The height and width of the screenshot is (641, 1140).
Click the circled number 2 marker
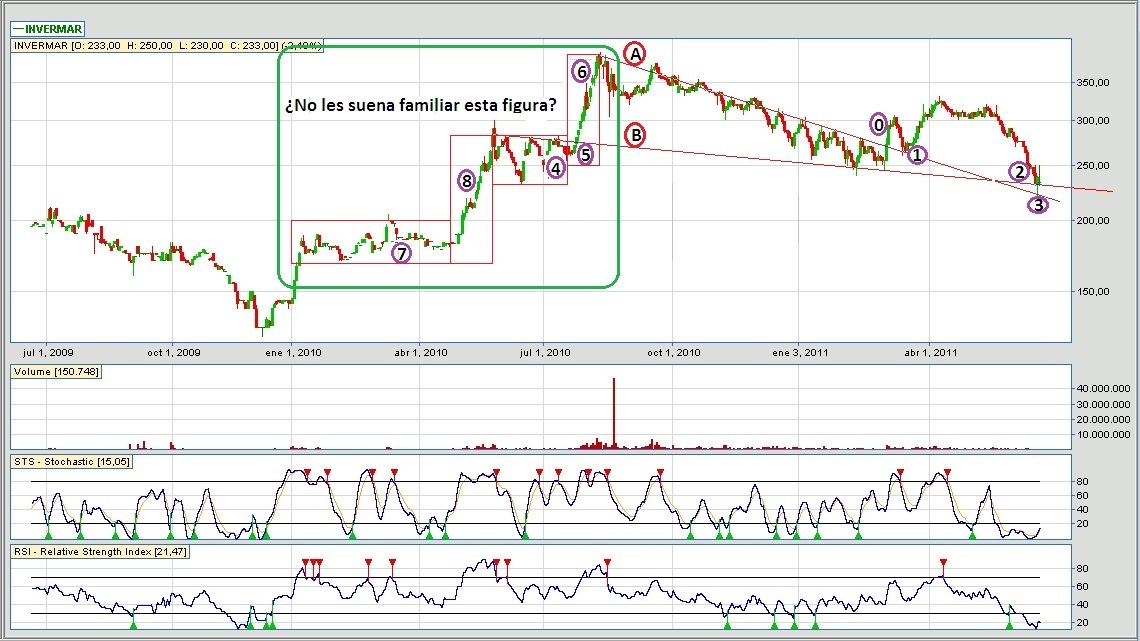(1019, 171)
